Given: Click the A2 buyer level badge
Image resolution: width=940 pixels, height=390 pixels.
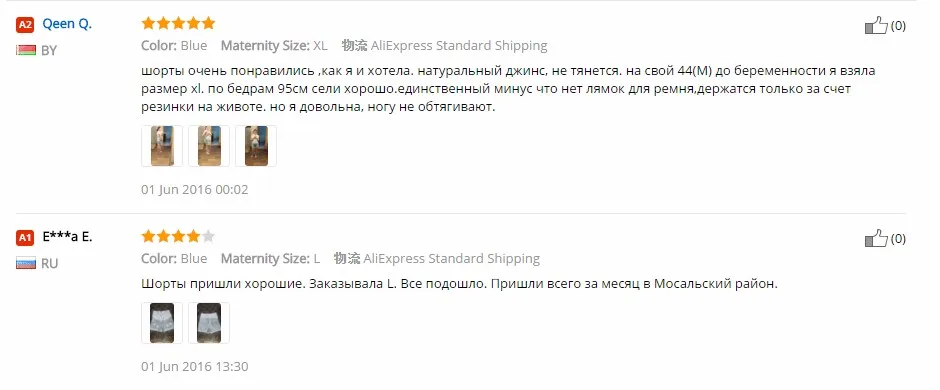Looking at the screenshot, I should pyautogui.click(x=25, y=25).
